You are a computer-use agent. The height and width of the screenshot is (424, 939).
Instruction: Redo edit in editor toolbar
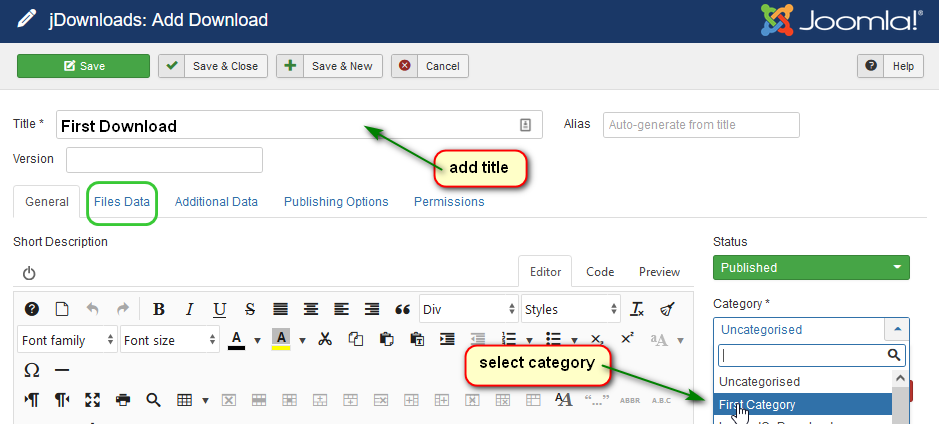123,309
